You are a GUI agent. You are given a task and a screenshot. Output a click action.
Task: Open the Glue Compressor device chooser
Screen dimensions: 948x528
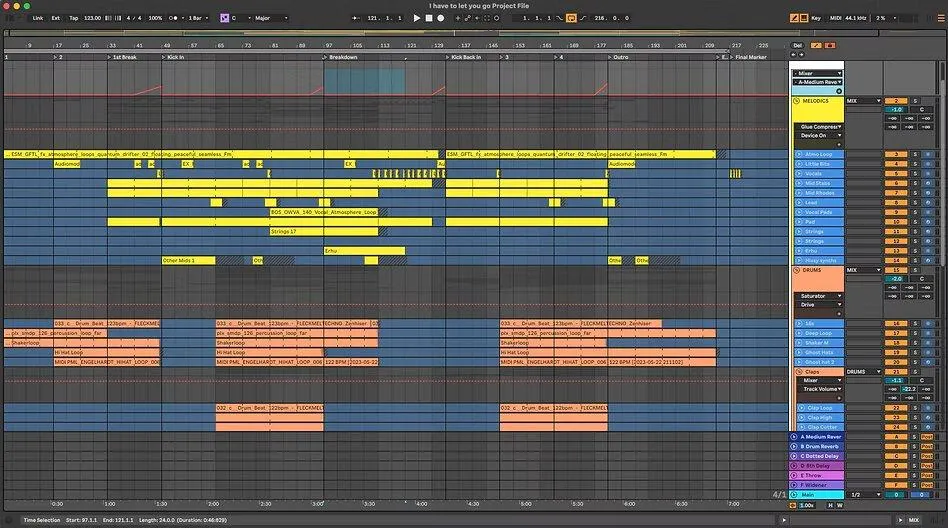tap(819, 127)
